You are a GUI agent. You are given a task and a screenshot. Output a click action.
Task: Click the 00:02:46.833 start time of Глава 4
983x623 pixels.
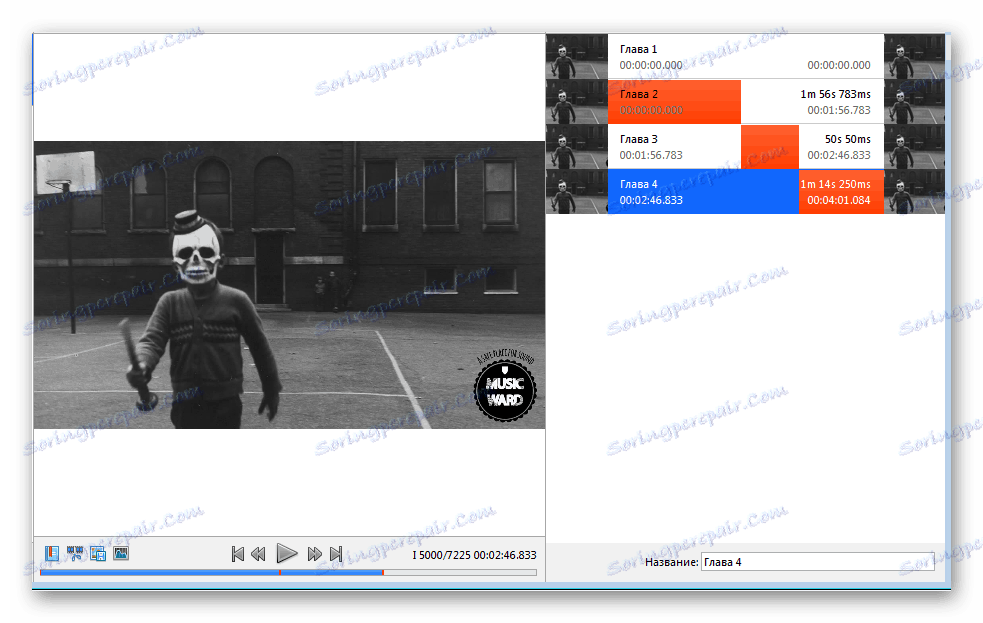click(x=651, y=200)
